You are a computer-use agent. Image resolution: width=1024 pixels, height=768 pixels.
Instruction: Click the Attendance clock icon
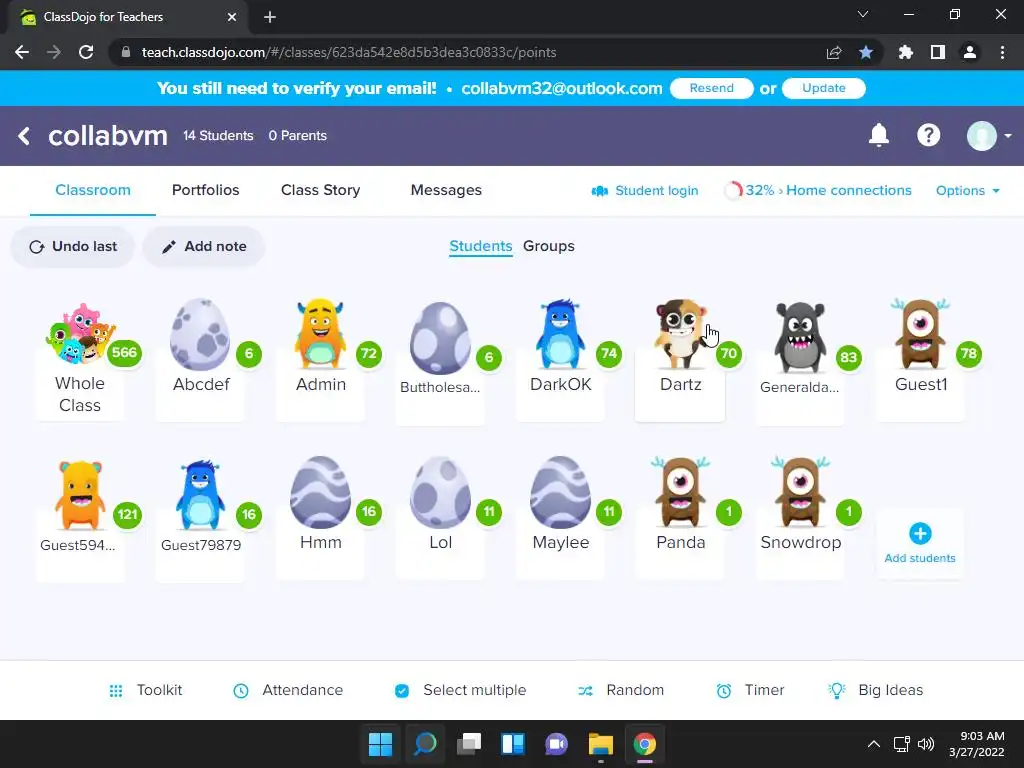[241, 690]
